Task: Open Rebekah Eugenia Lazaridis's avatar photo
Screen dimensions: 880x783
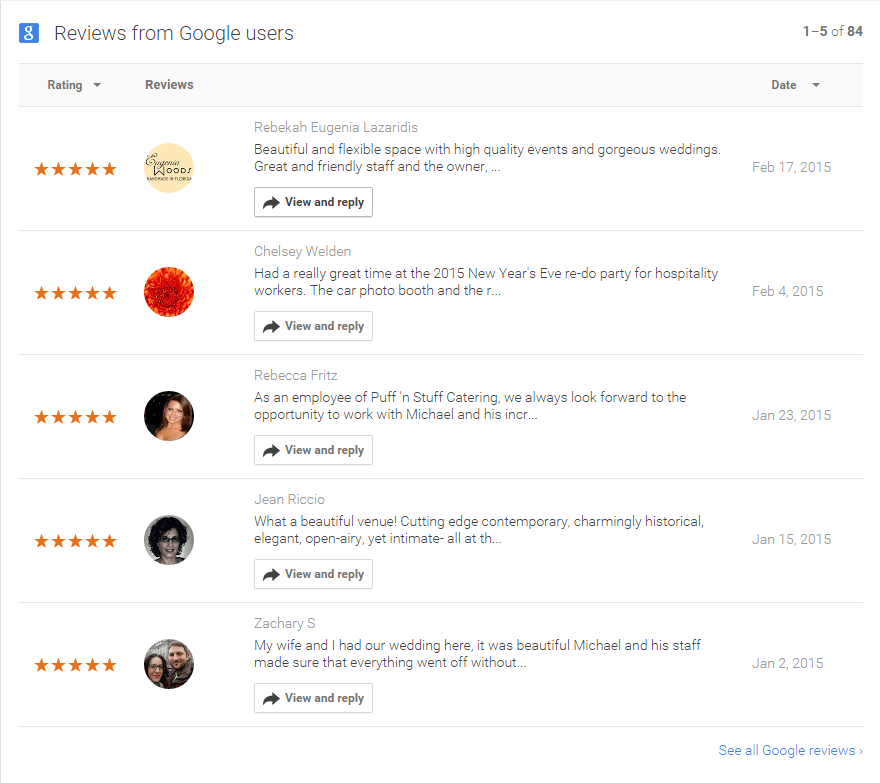Action: 169,168
